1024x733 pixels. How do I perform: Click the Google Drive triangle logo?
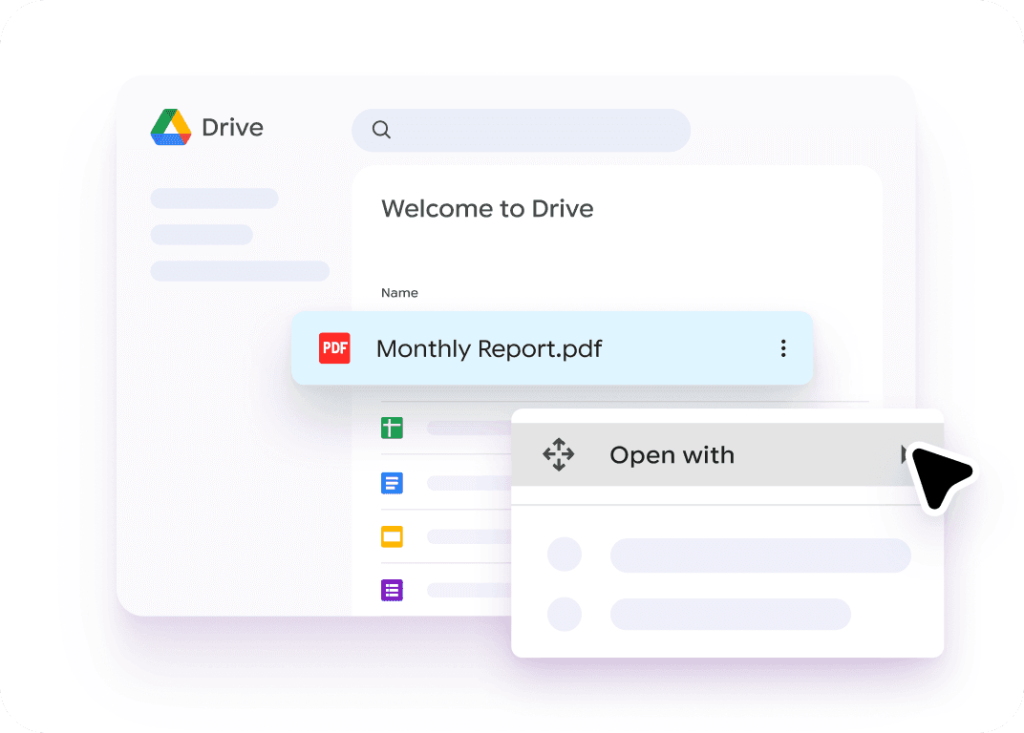(x=172, y=127)
